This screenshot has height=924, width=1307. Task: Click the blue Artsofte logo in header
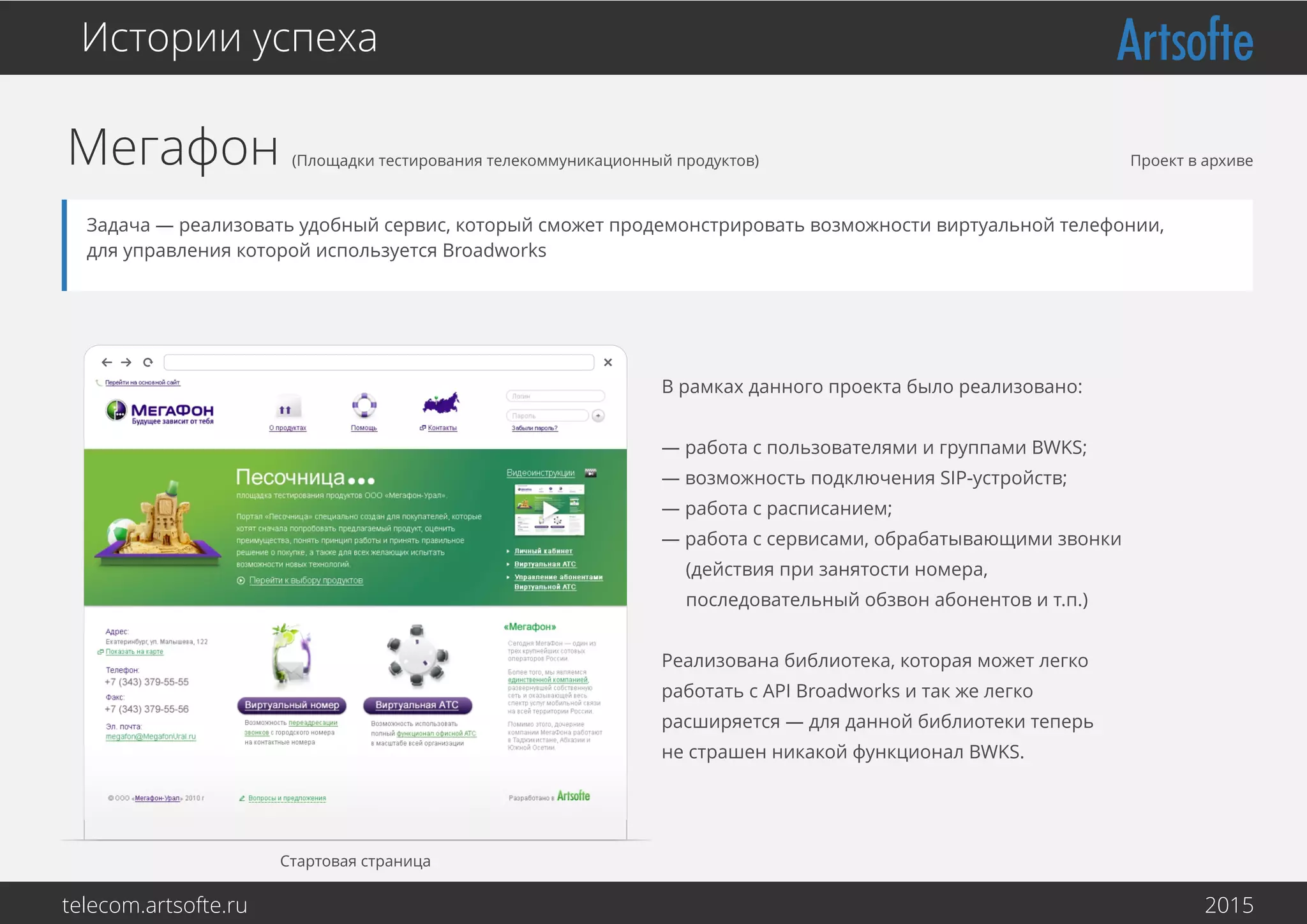(x=1185, y=40)
